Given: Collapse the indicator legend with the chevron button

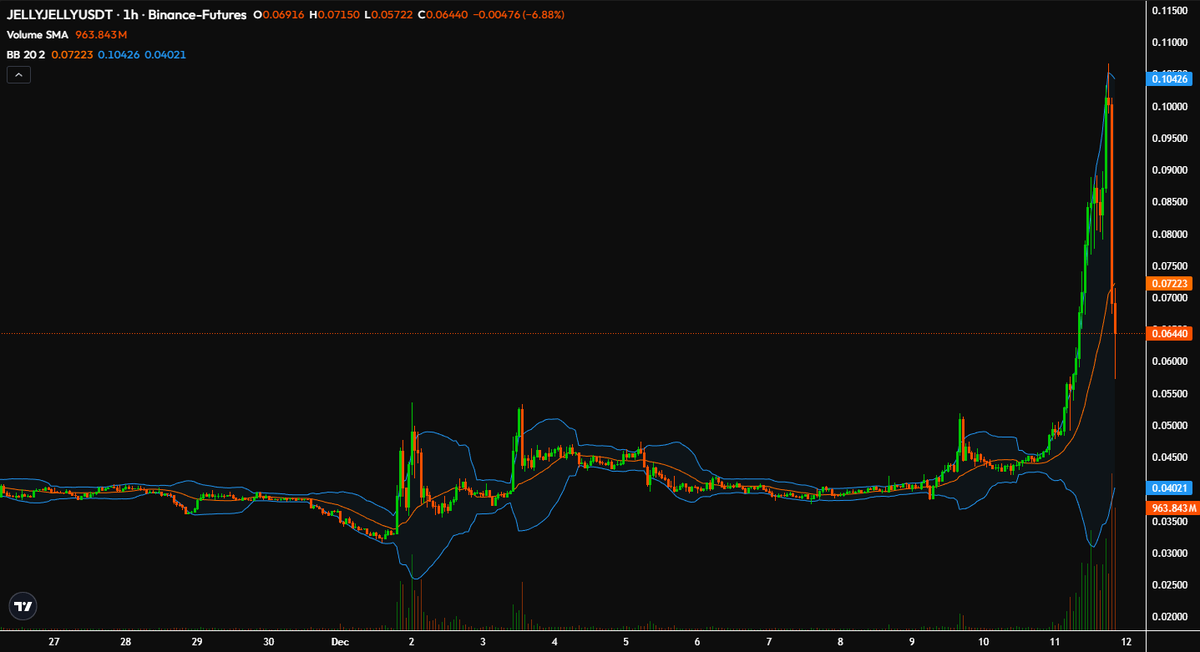Looking at the screenshot, I should pyautogui.click(x=19, y=75).
